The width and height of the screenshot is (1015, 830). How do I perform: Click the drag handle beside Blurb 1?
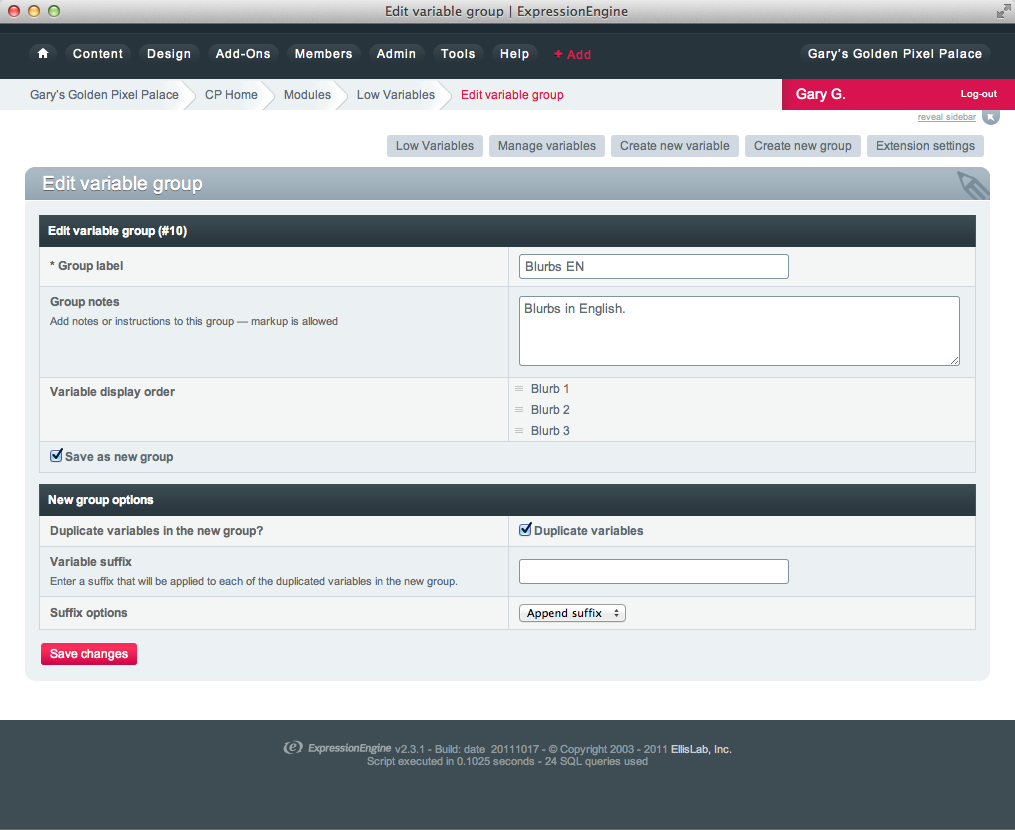click(x=519, y=389)
